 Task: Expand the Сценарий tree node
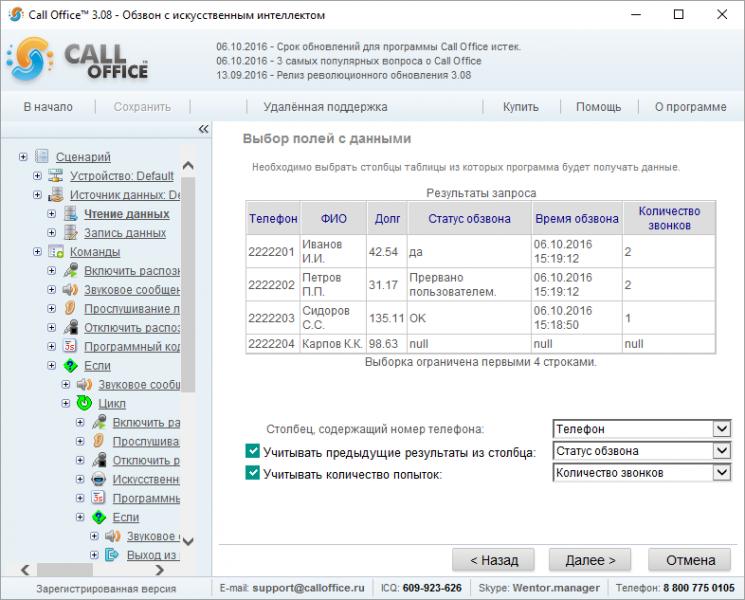click(x=23, y=157)
